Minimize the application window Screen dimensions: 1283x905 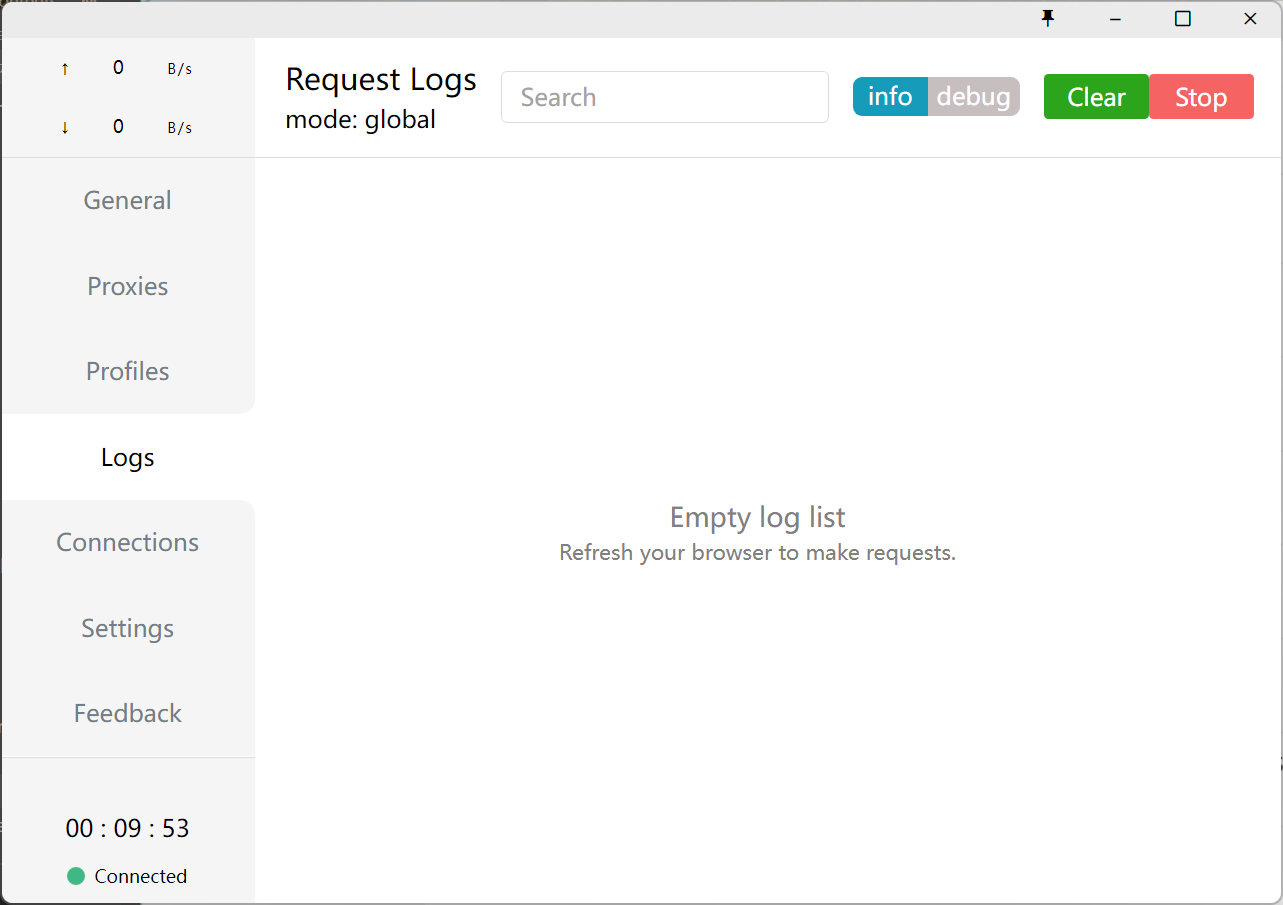1115,19
